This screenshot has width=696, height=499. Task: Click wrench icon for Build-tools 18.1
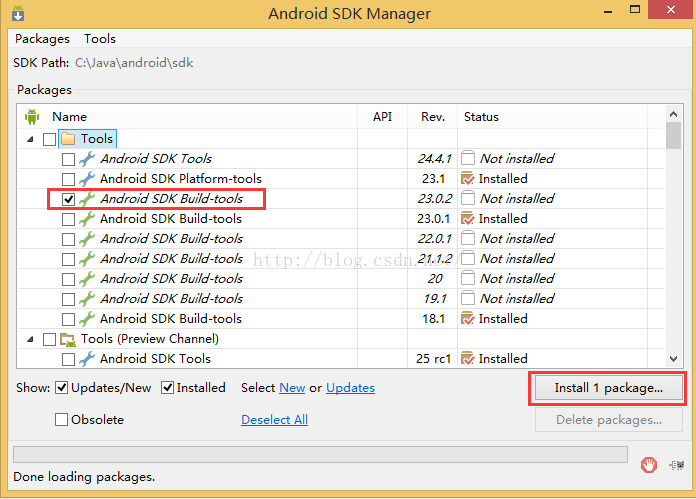(x=87, y=319)
